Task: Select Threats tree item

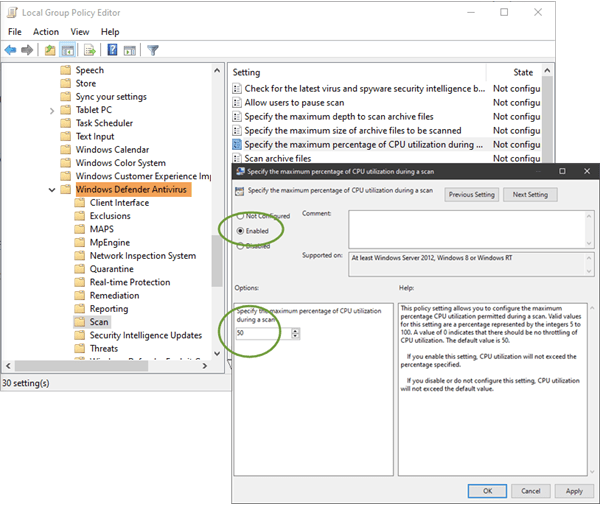Action: (104, 348)
